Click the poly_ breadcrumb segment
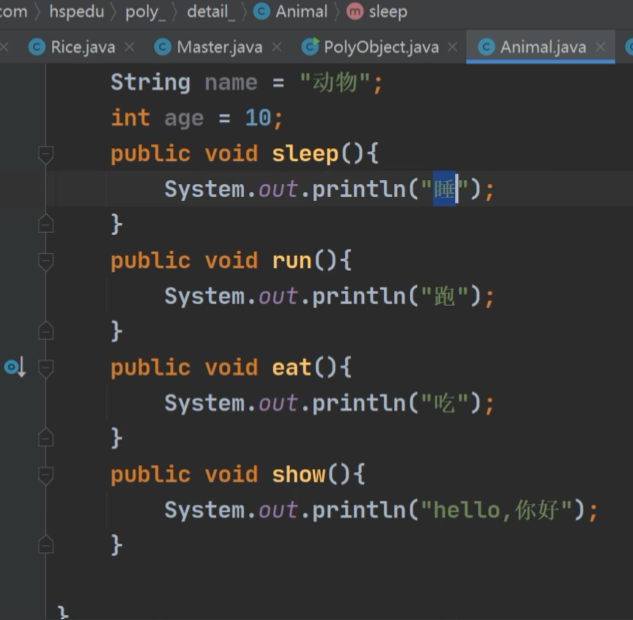633x620 pixels. tap(145, 12)
